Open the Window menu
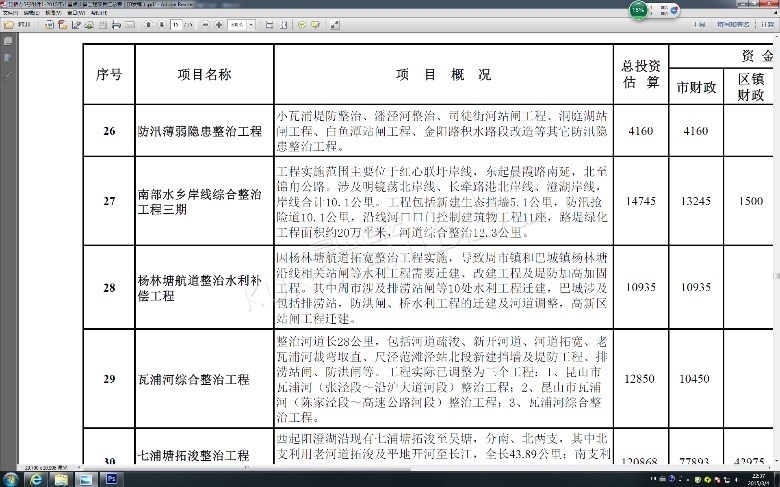Screen dimensions: 780x487 [x=76, y=13]
